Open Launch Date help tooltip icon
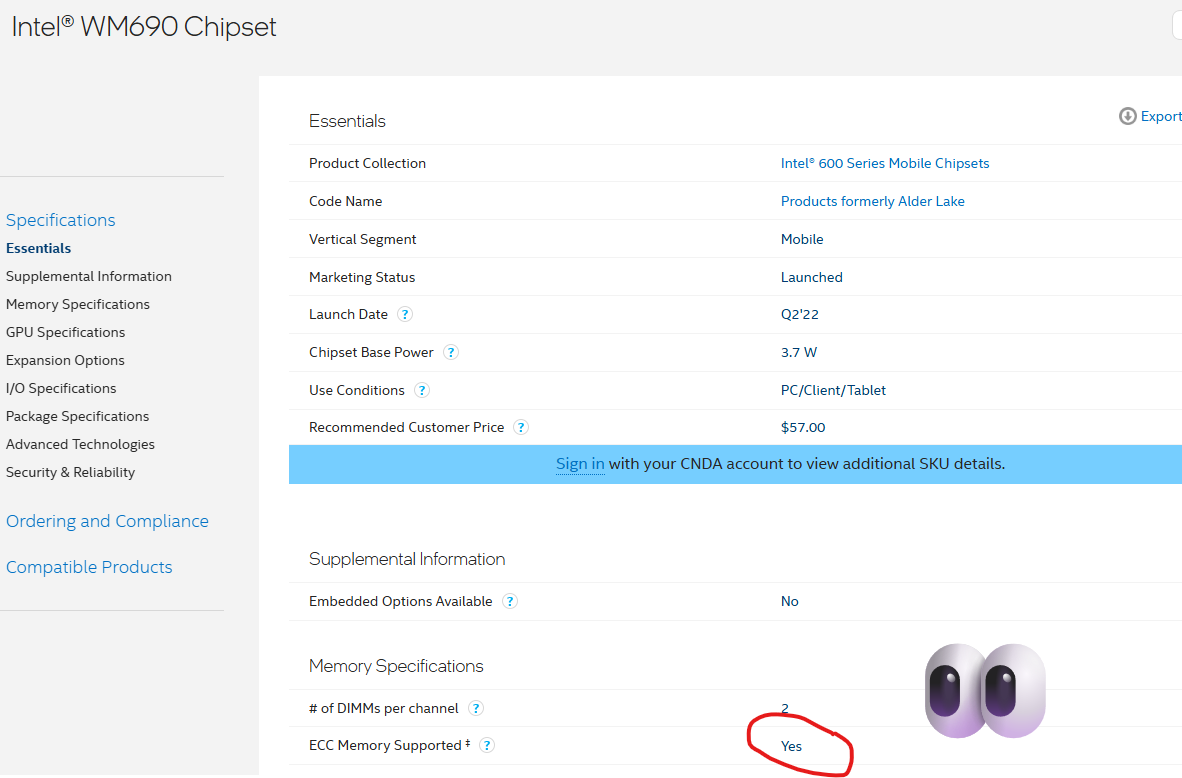The width and height of the screenshot is (1182, 778). click(x=405, y=314)
